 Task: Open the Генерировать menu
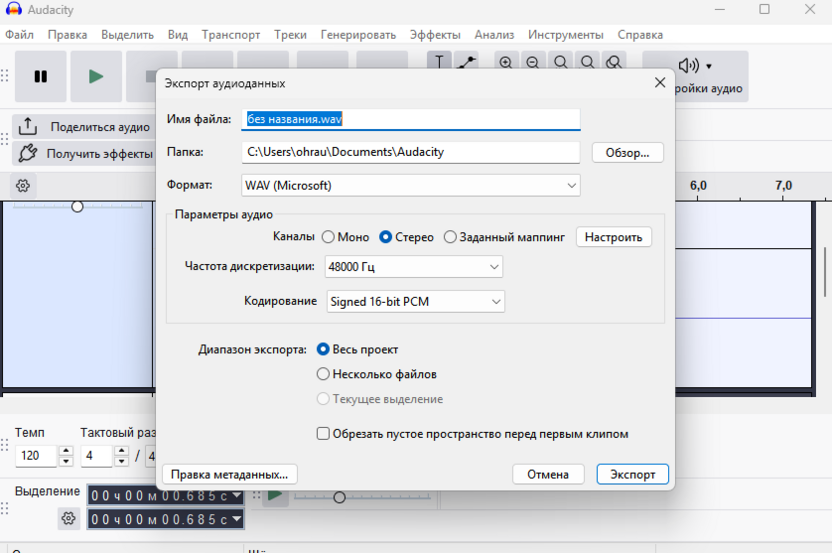(358, 34)
